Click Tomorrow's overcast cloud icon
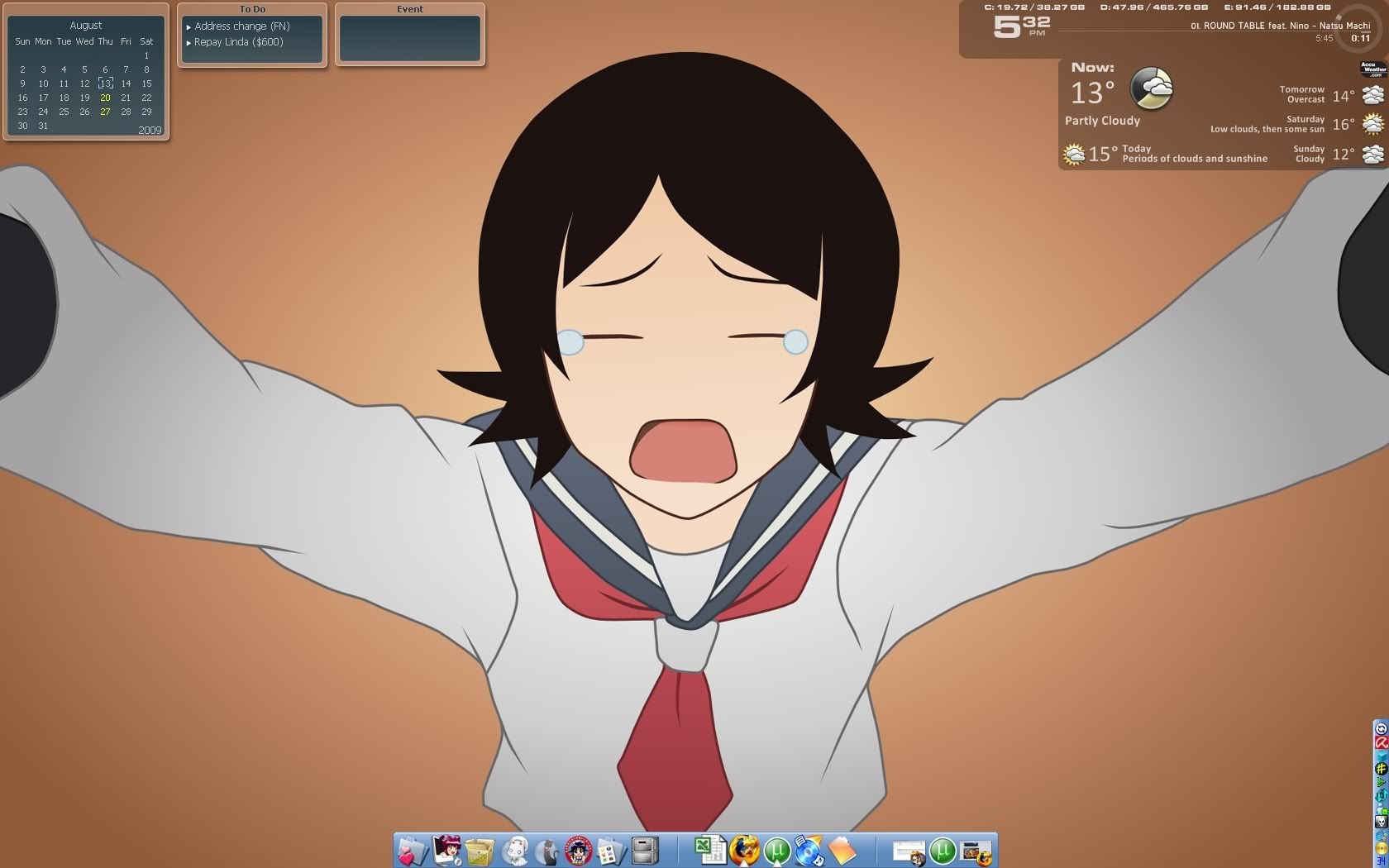Image resolution: width=1389 pixels, height=868 pixels. [x=1372, y=94]
